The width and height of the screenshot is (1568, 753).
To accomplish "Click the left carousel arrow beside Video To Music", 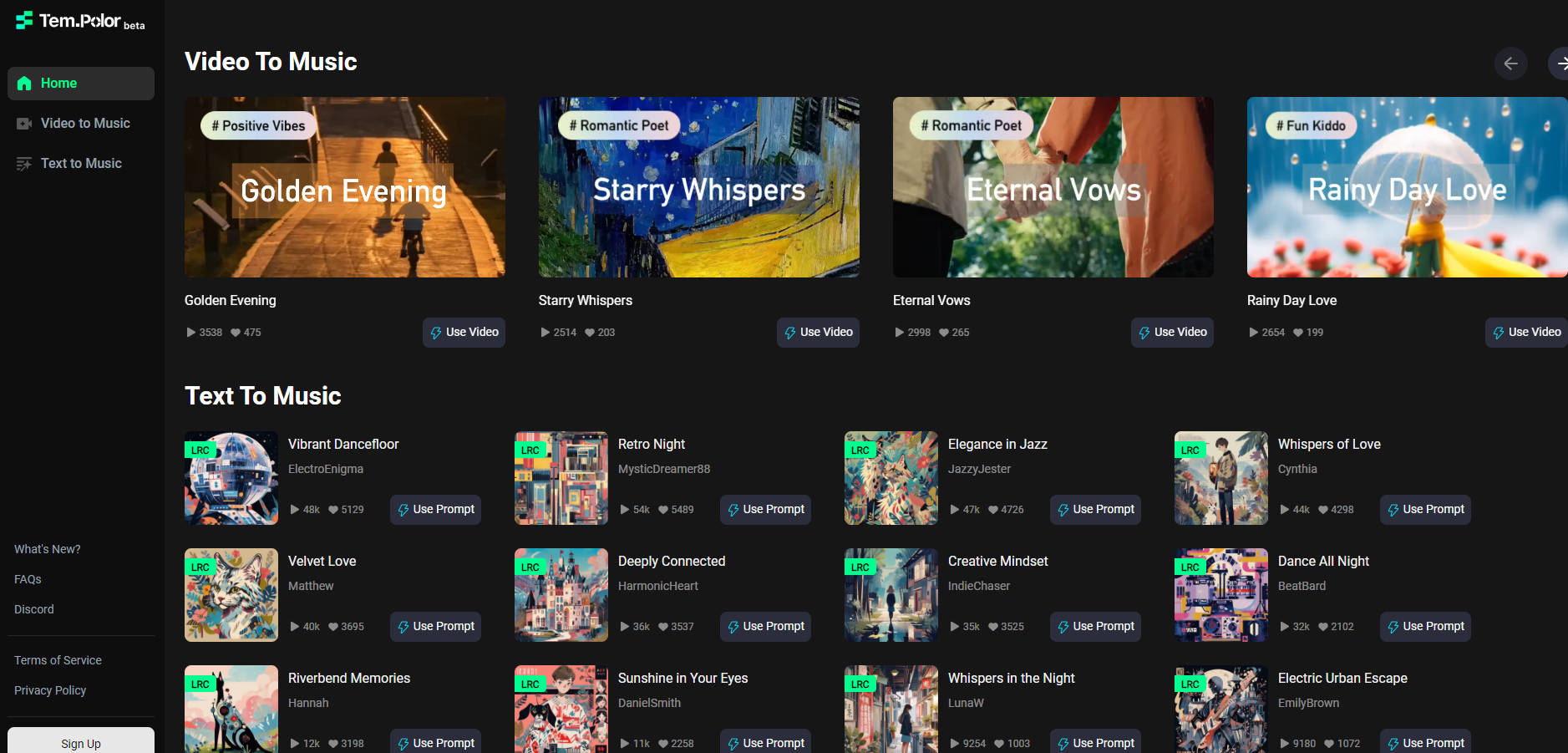I will [x=1511, y=64].
